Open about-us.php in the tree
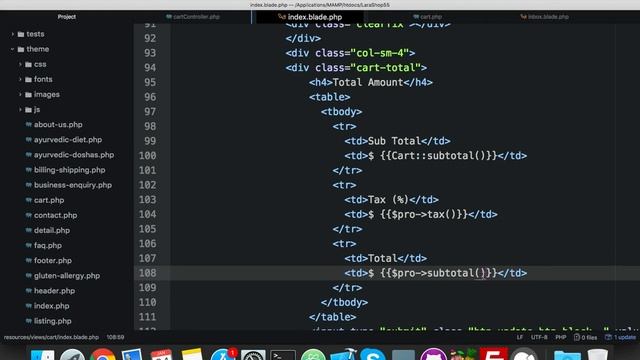 point(58,124)
